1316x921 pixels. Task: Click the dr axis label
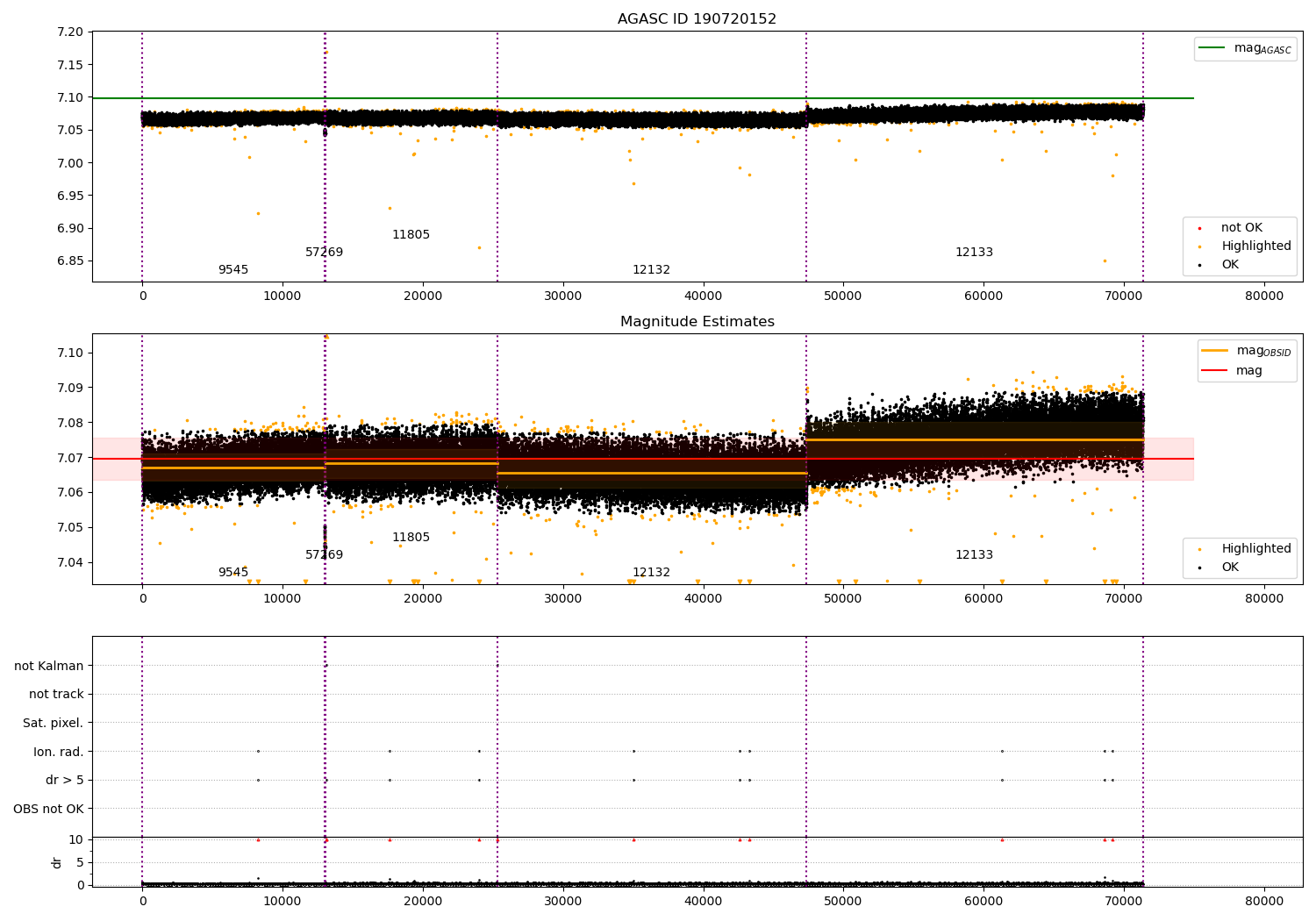click(57, 862)
